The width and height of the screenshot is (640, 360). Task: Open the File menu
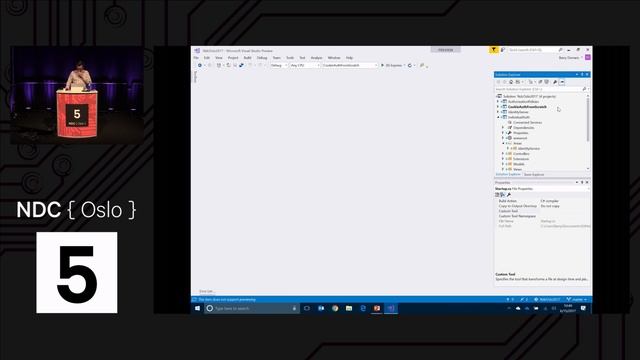coord(196,58)
